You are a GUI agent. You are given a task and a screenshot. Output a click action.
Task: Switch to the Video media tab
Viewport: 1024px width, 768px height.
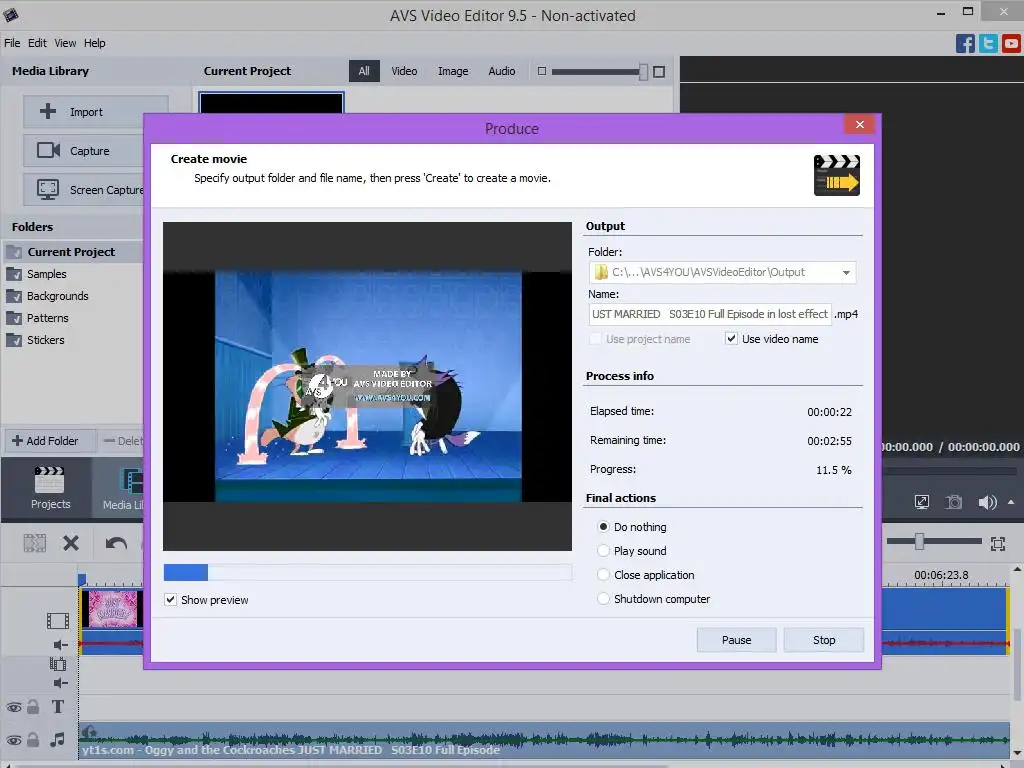pyautogui.click(x=404, y=71)
